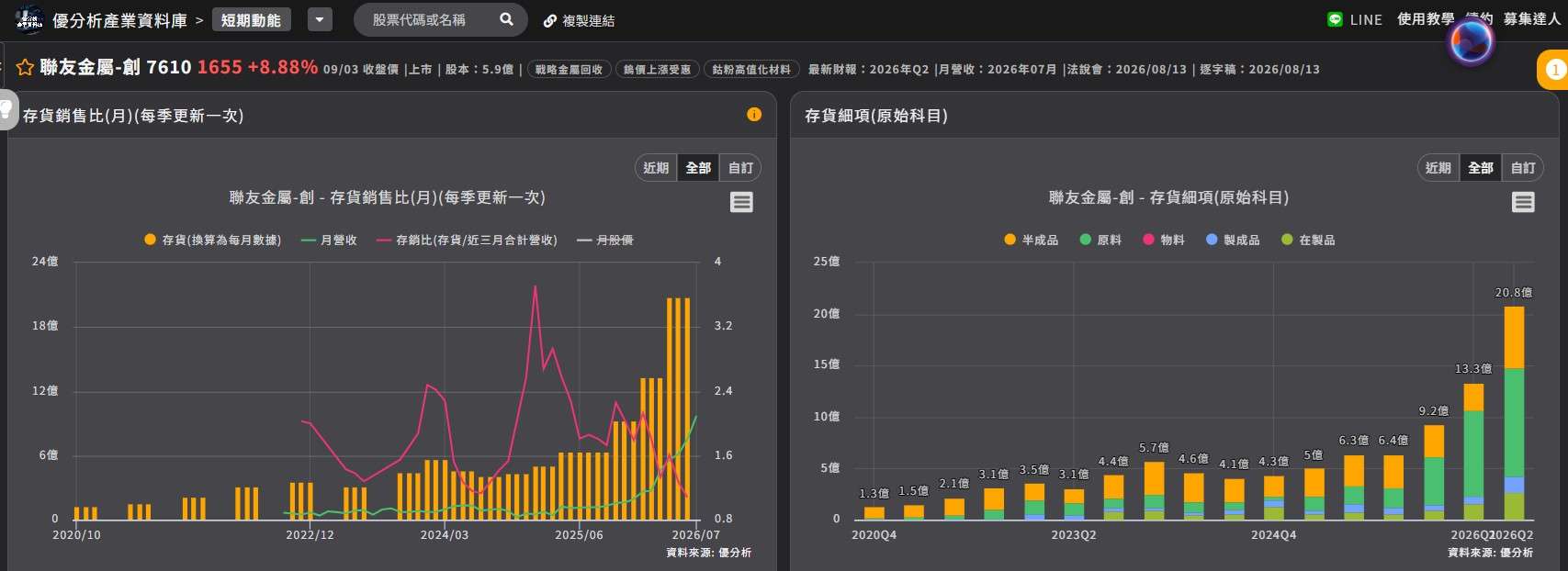Screen dimensions: 1568x571
Task: Click the 13.3億 stacked bar
Action: (x=1473, y=452)
